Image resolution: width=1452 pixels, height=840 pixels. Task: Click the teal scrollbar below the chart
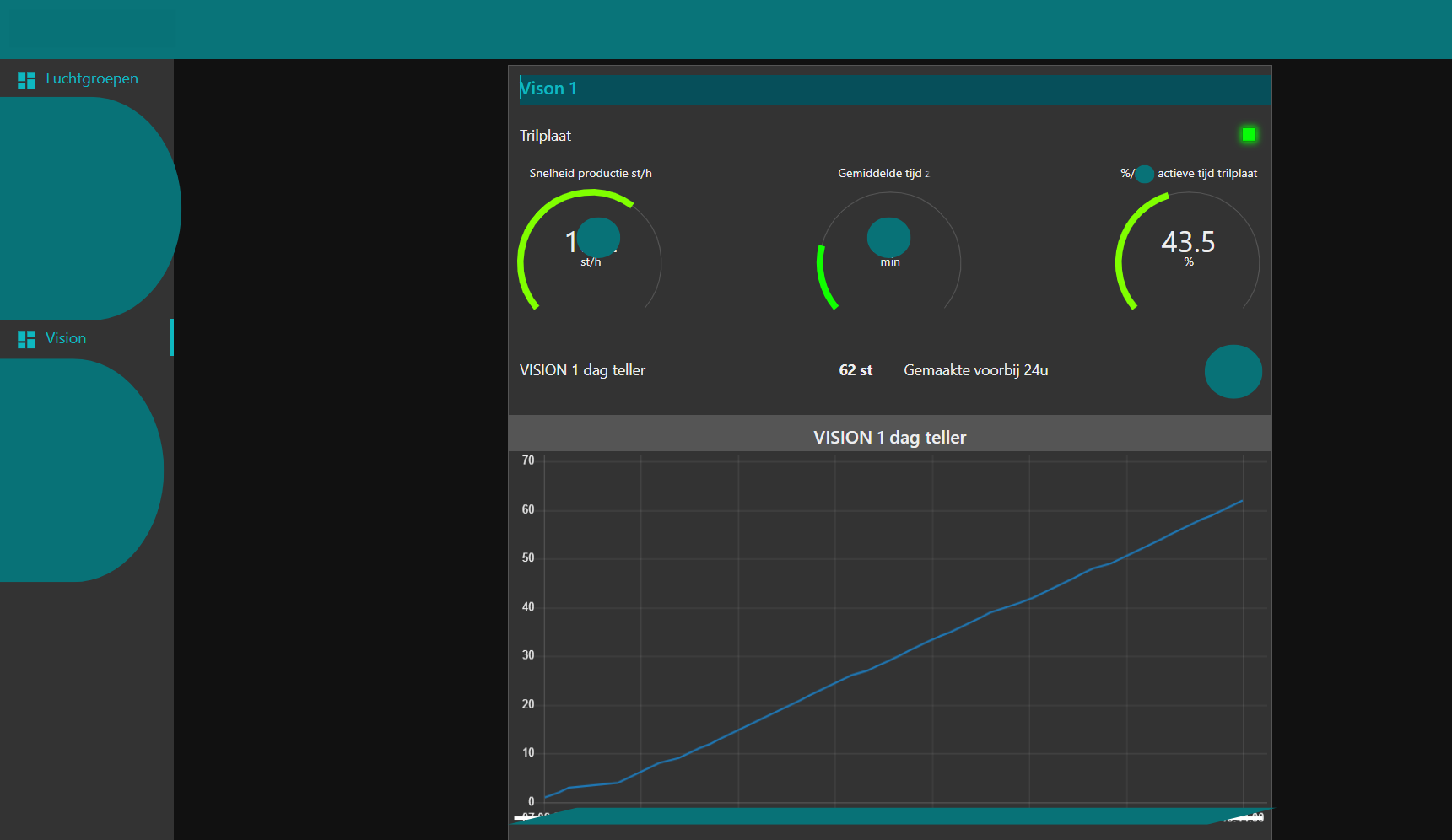coord(889,817)
